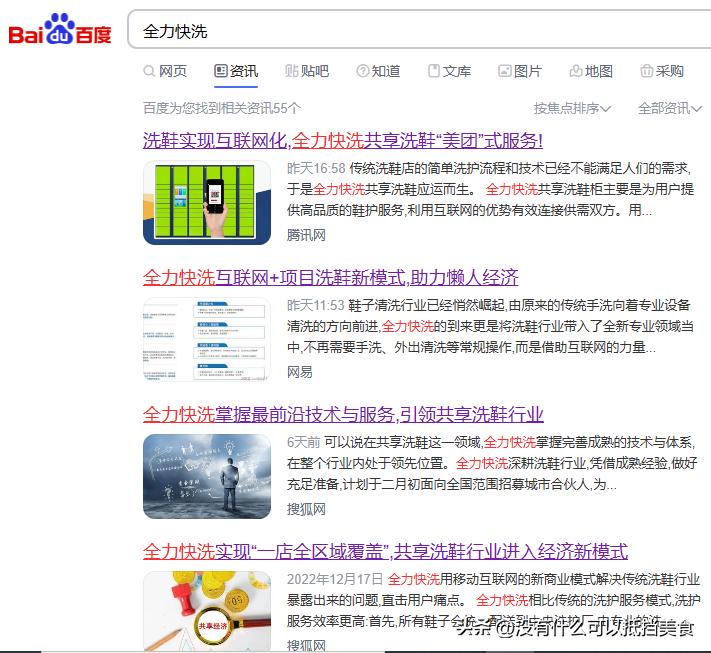
Task: Click the magnifier icon of 网页 tab
Action: pyautogui.click(x=149, y=71)
